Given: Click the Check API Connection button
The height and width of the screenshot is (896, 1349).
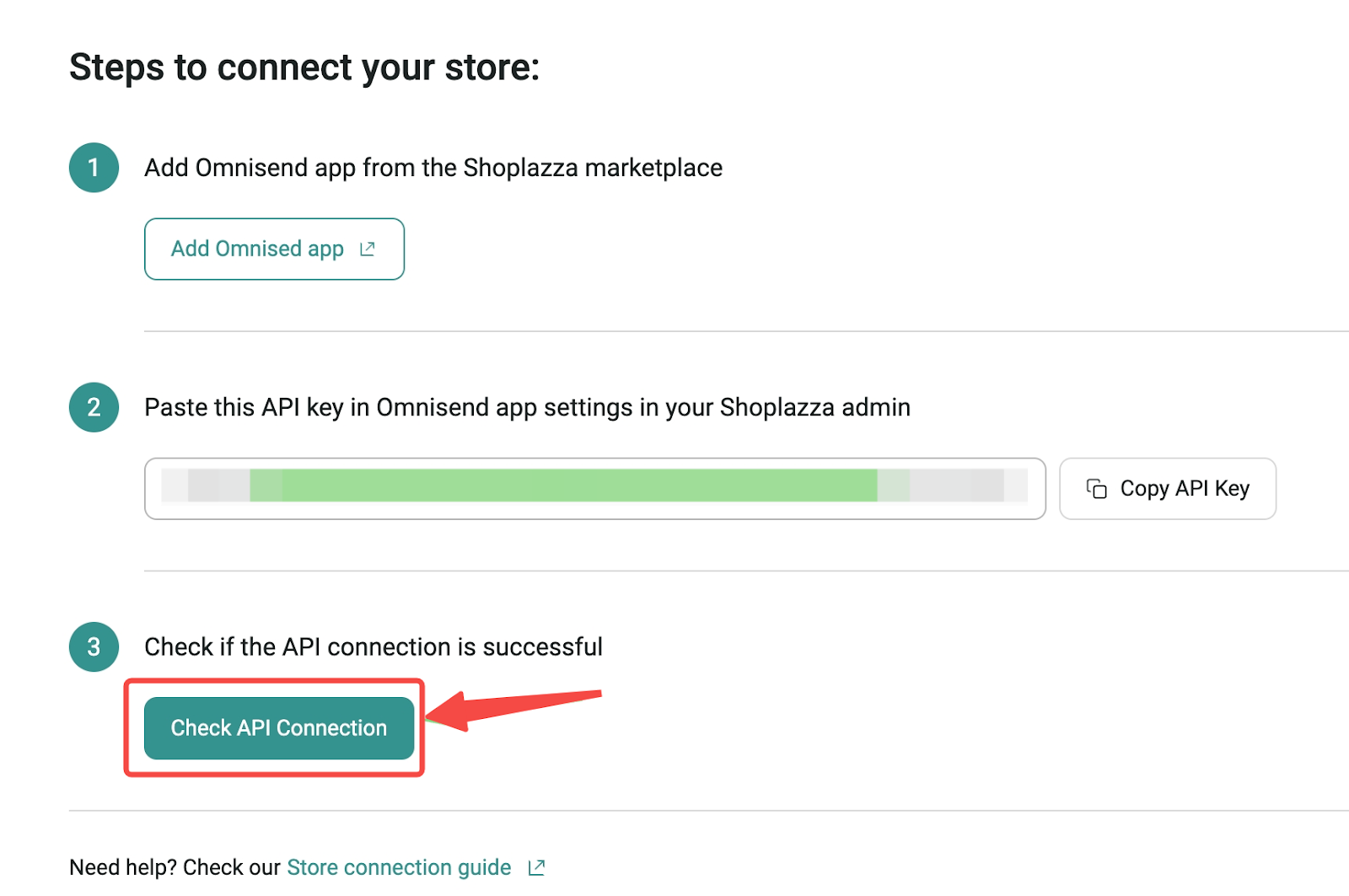Looking at the screenshot, I should (279, 728).
